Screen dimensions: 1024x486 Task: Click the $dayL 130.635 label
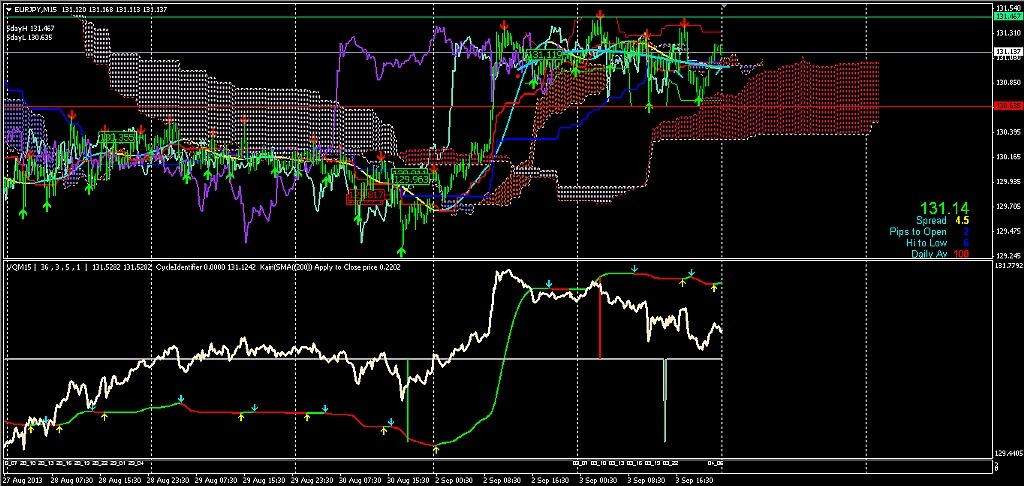coord(29,38)
